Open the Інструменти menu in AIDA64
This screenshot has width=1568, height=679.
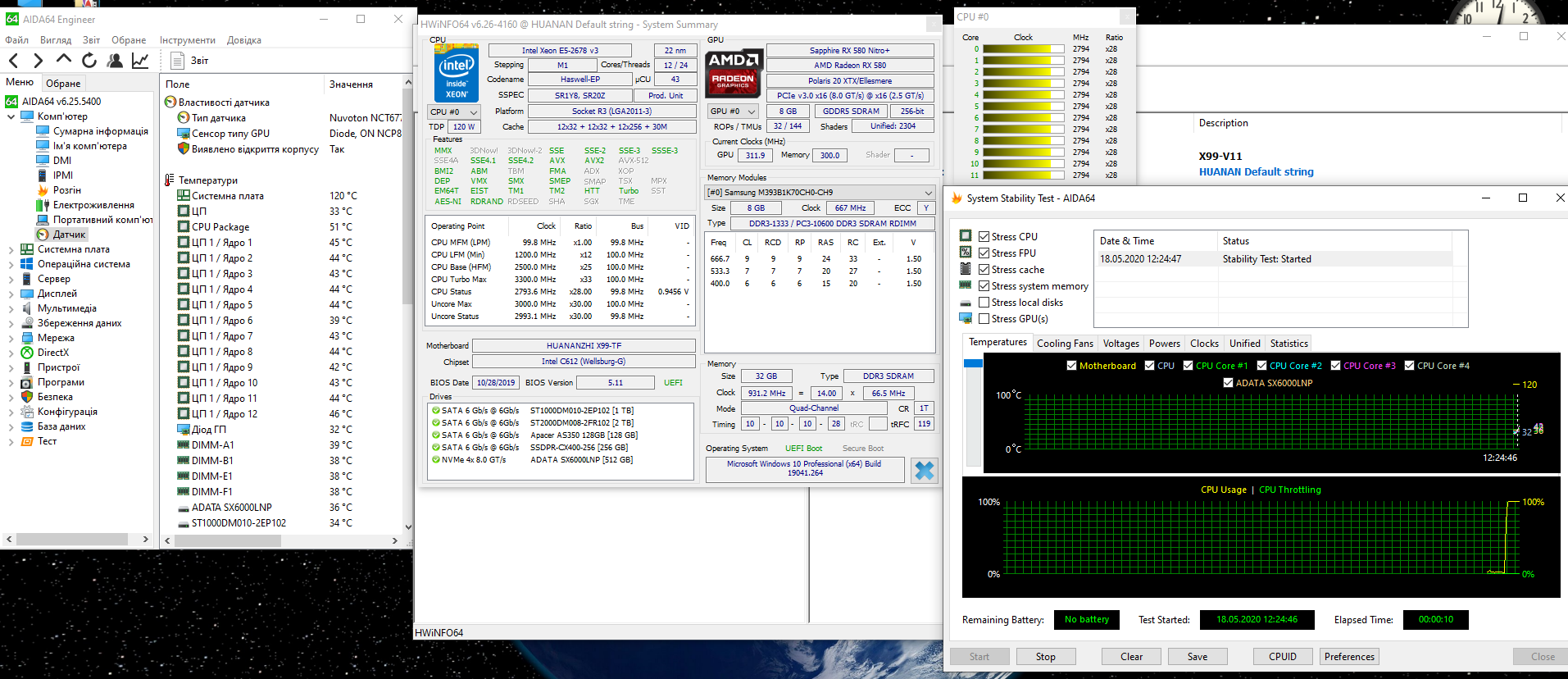click(188, 39)
